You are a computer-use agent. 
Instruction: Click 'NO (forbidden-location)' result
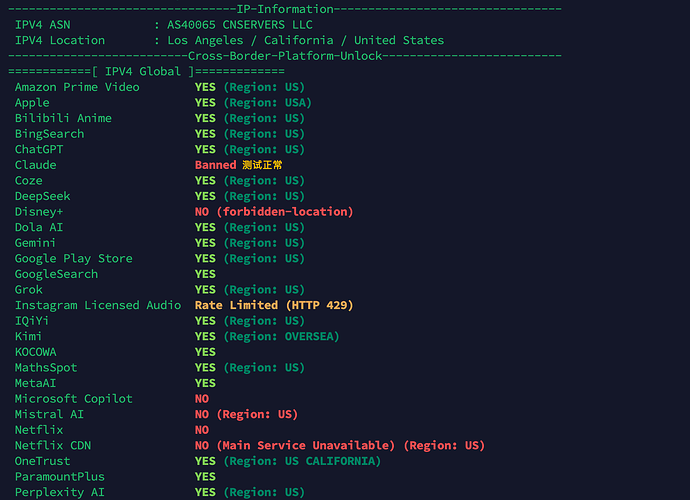(x=274, y=212)
